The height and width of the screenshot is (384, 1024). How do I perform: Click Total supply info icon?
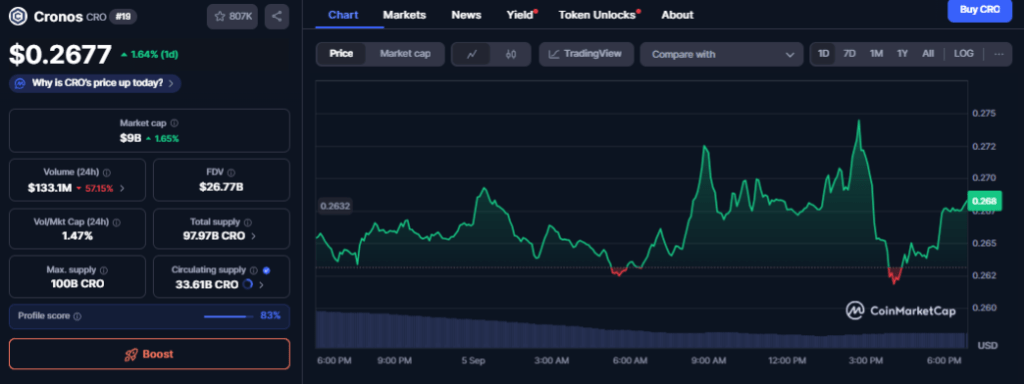point(248,222)
